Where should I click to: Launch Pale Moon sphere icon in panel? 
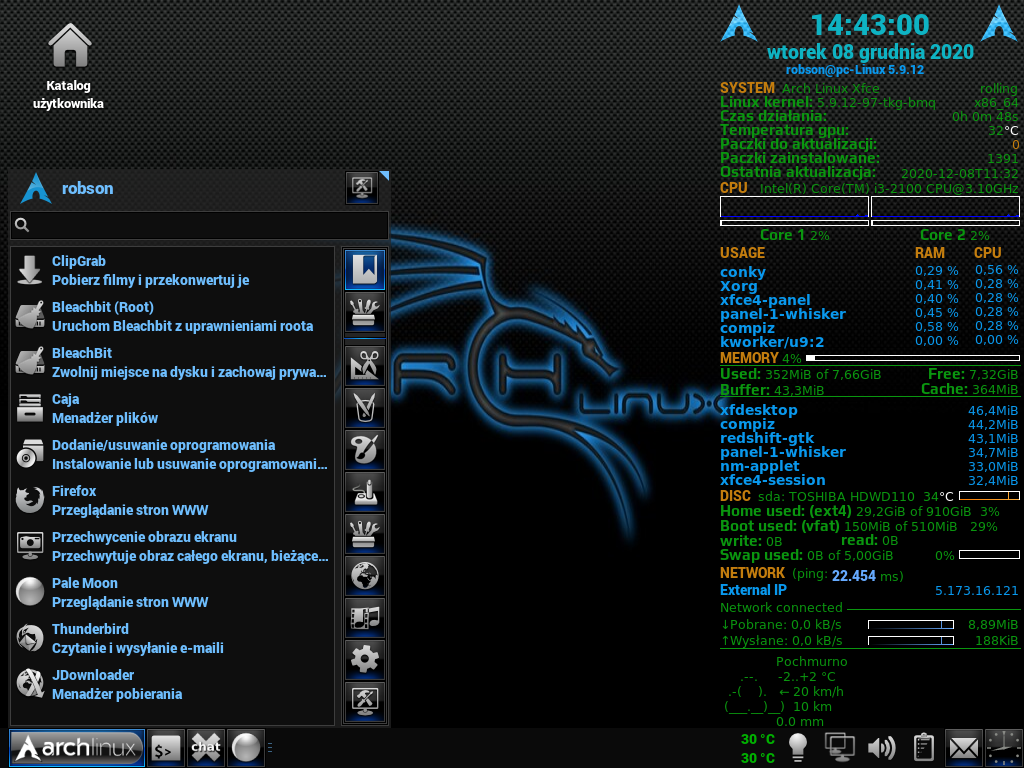(246, 748)
